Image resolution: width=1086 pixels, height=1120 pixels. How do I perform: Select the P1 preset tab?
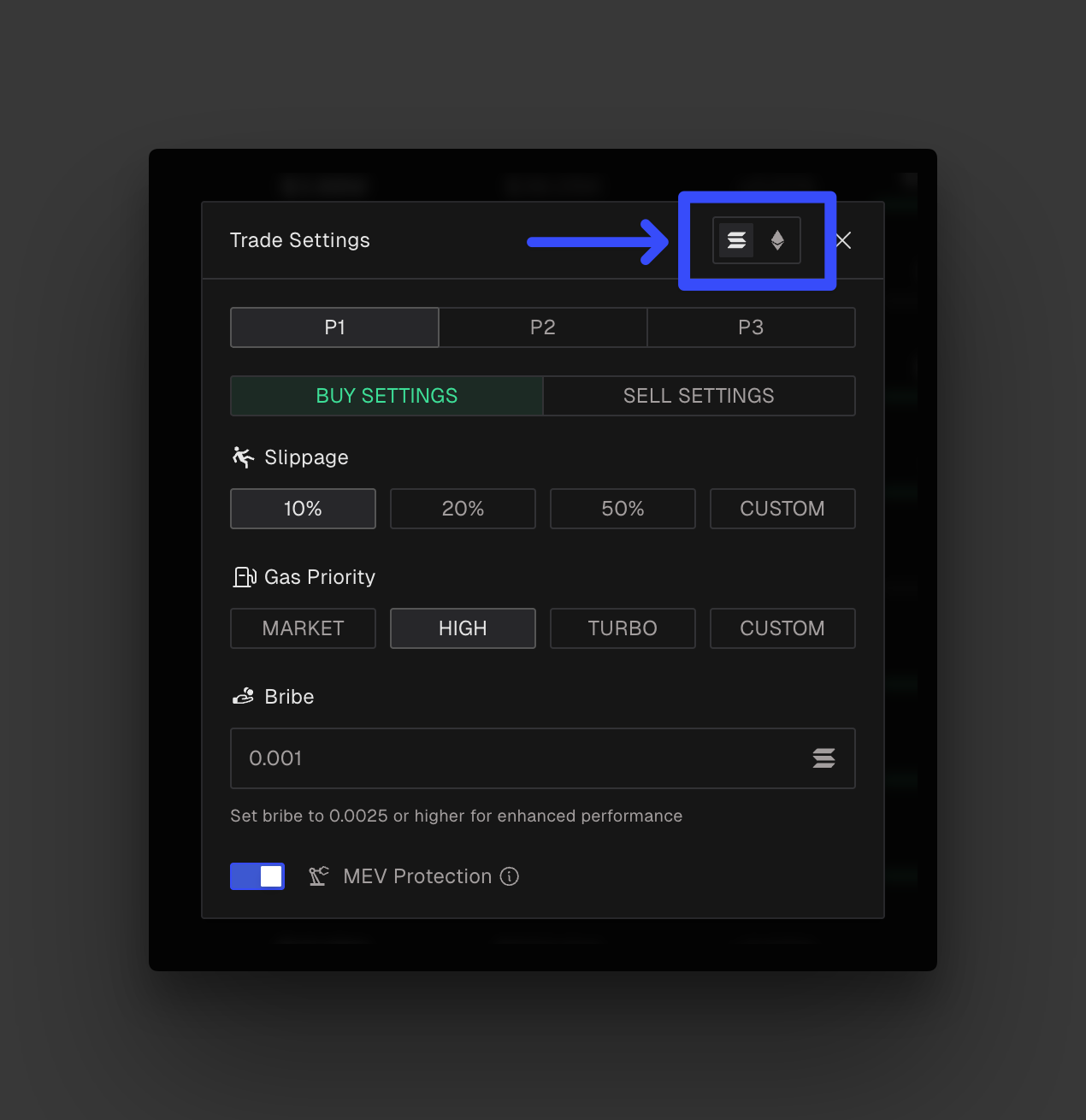(334, 327)
